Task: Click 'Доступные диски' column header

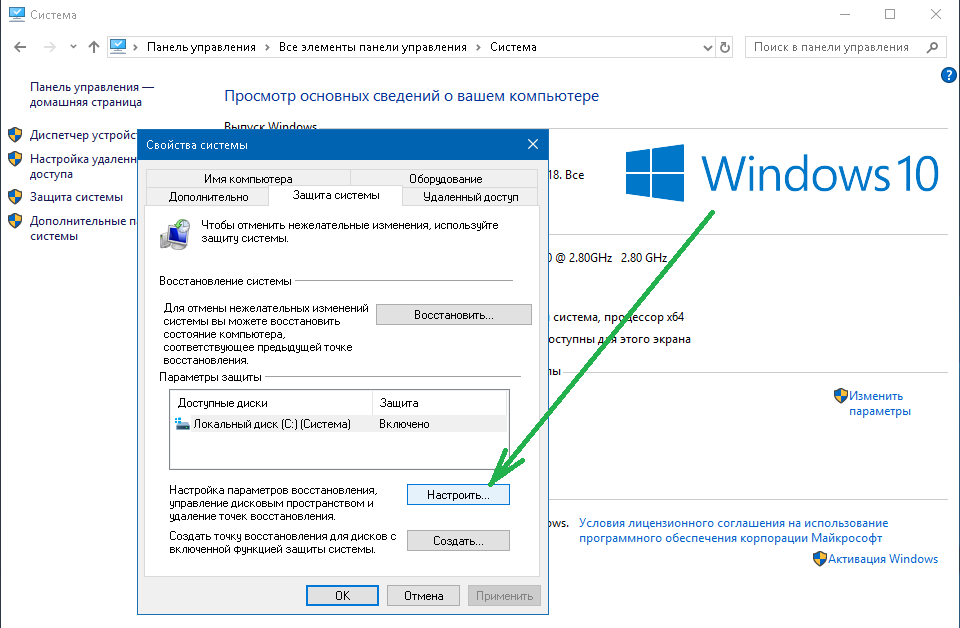Action: (271, 403)
